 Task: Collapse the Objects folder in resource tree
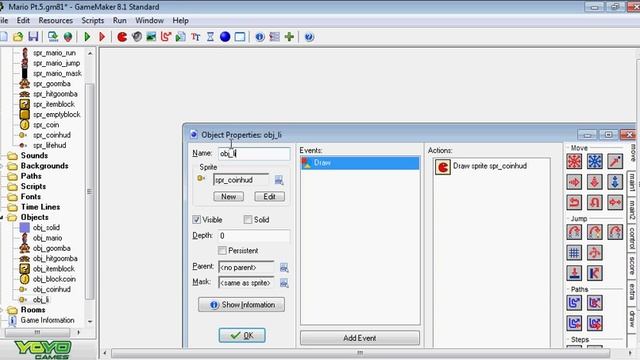pyautogui.click(x=2, y=217)
